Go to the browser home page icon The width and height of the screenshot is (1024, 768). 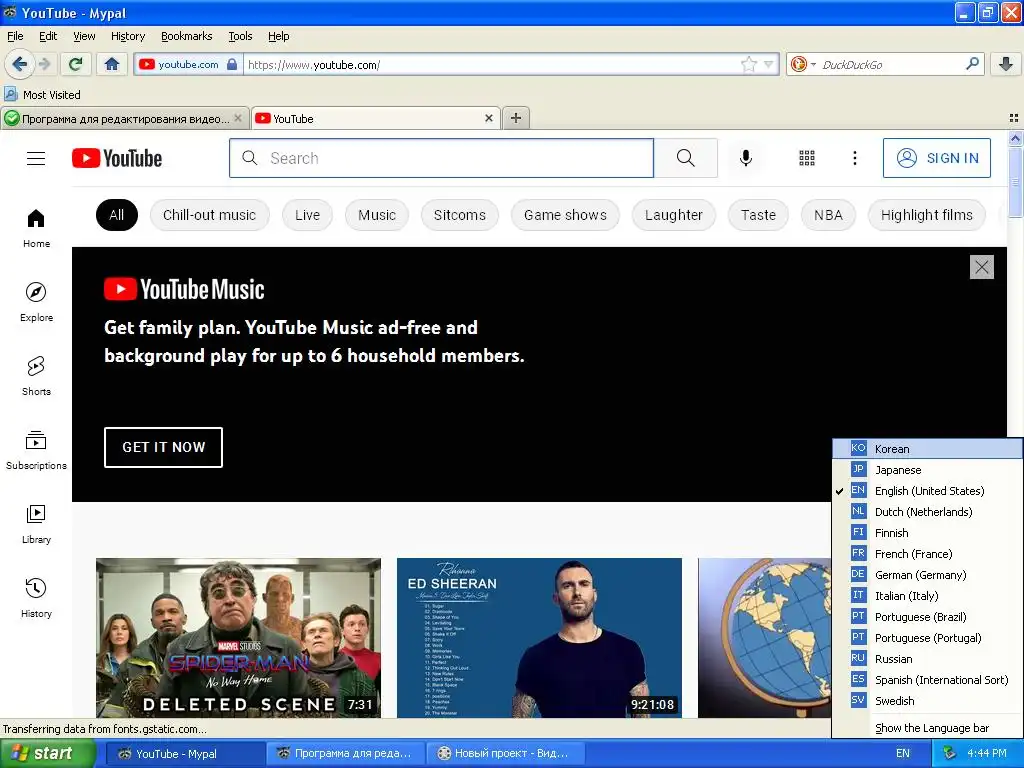112,64
